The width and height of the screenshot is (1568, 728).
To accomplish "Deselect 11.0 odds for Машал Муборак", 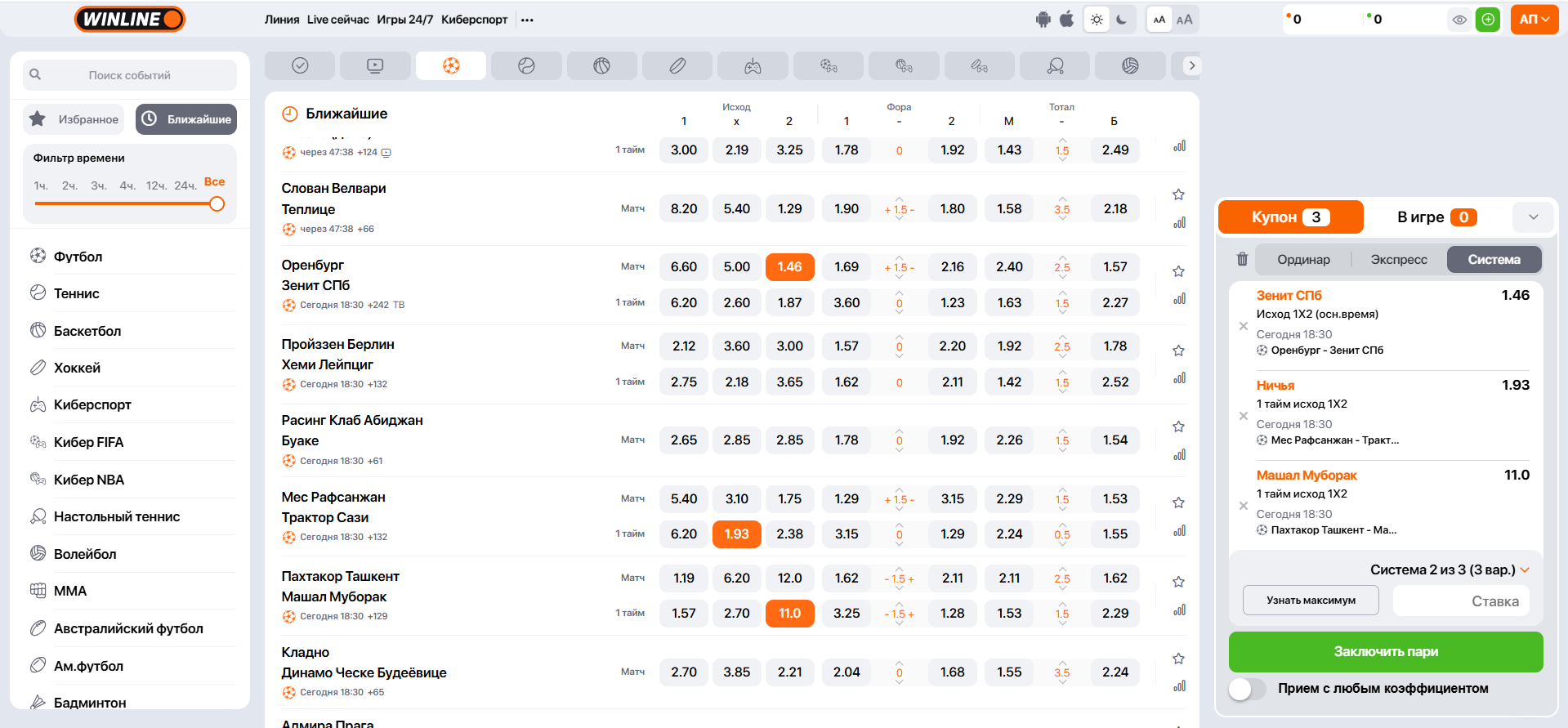I will tap(789, 614).
